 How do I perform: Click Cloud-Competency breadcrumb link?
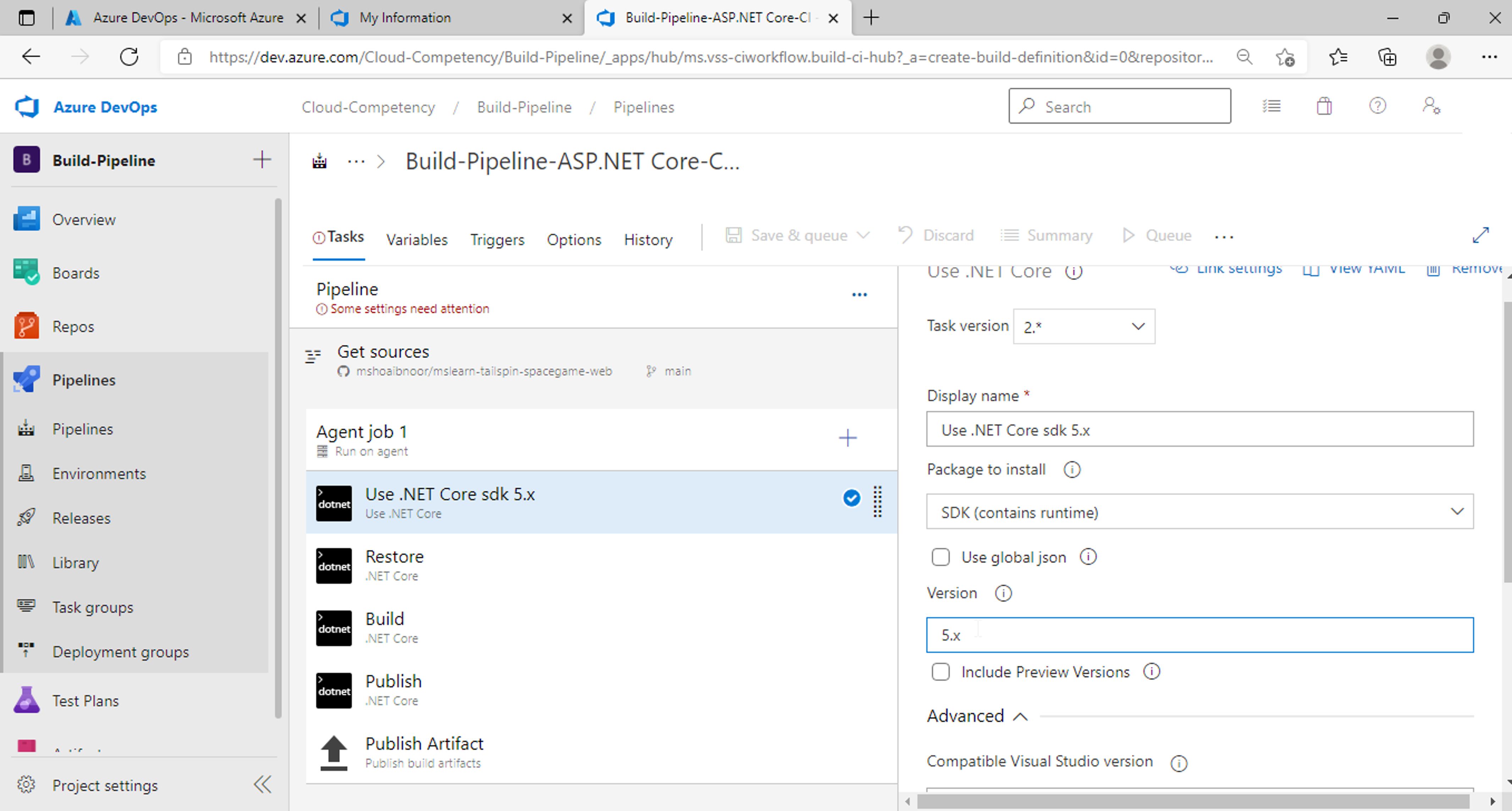coord(368,107)
